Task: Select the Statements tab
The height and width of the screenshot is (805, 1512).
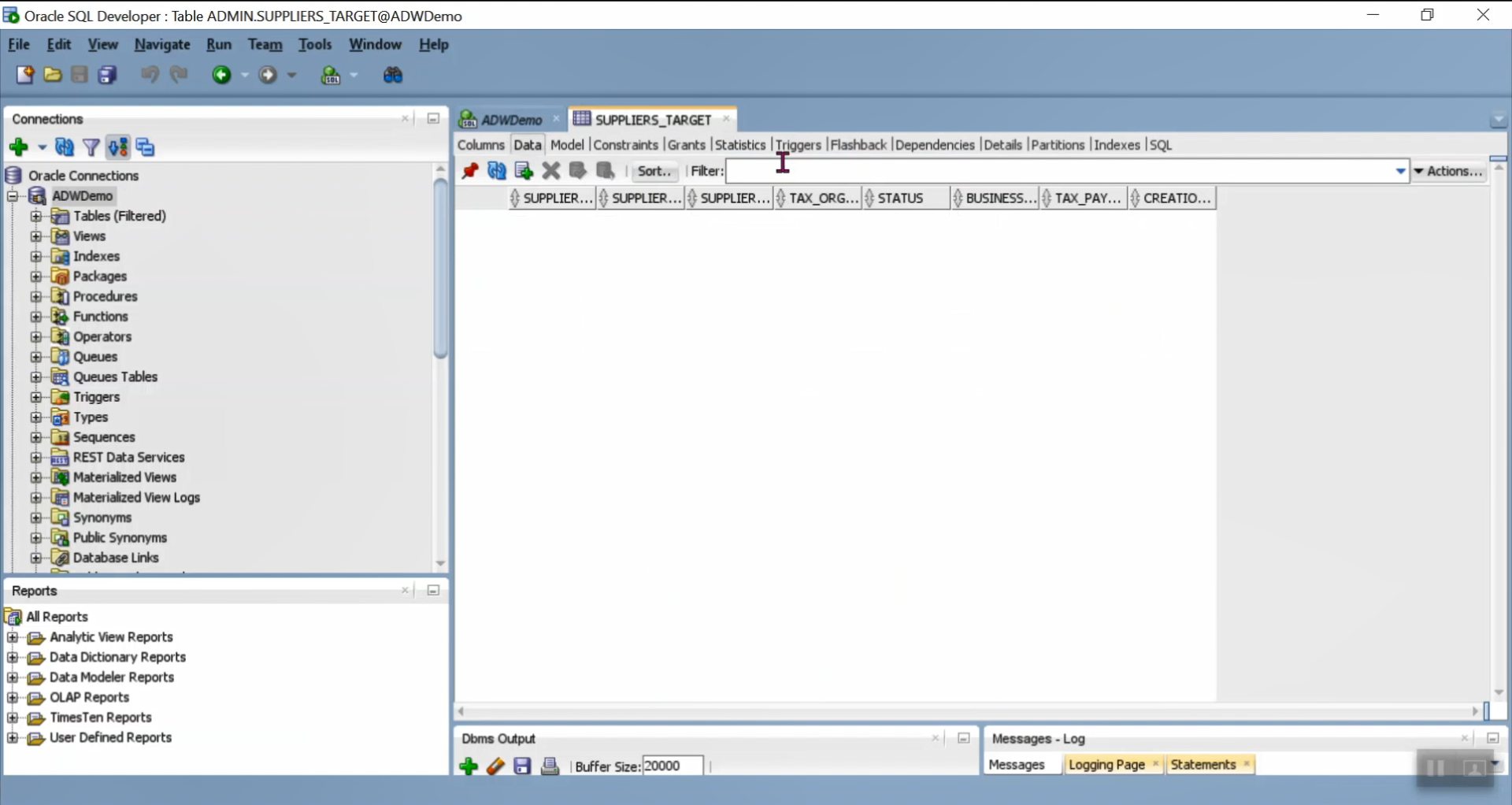Action: [1203, 765]
